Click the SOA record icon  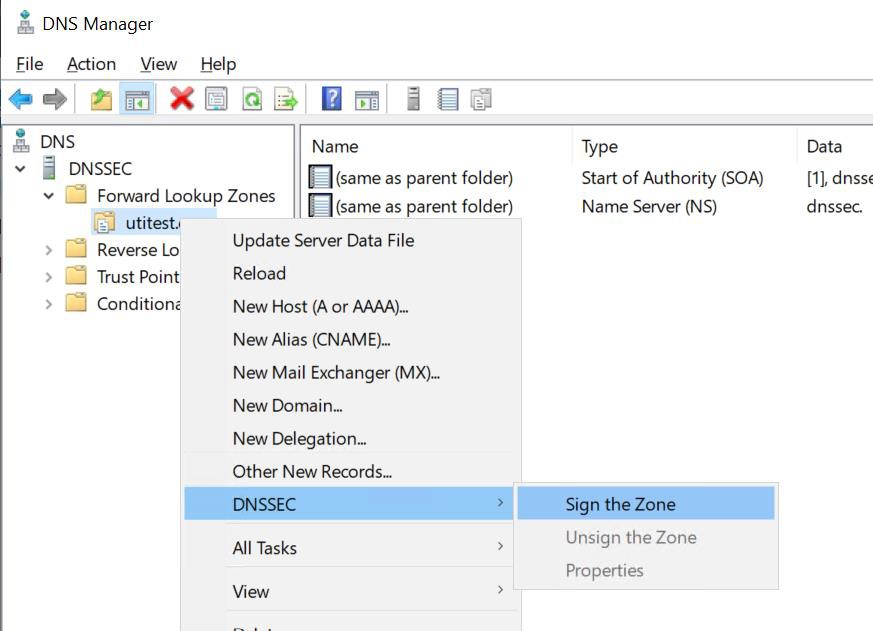click(320, 177)
